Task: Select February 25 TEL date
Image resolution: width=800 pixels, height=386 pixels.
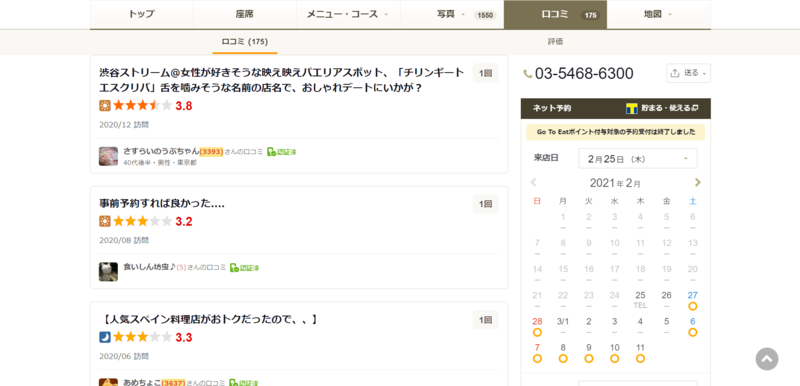Action: point(640,300)
